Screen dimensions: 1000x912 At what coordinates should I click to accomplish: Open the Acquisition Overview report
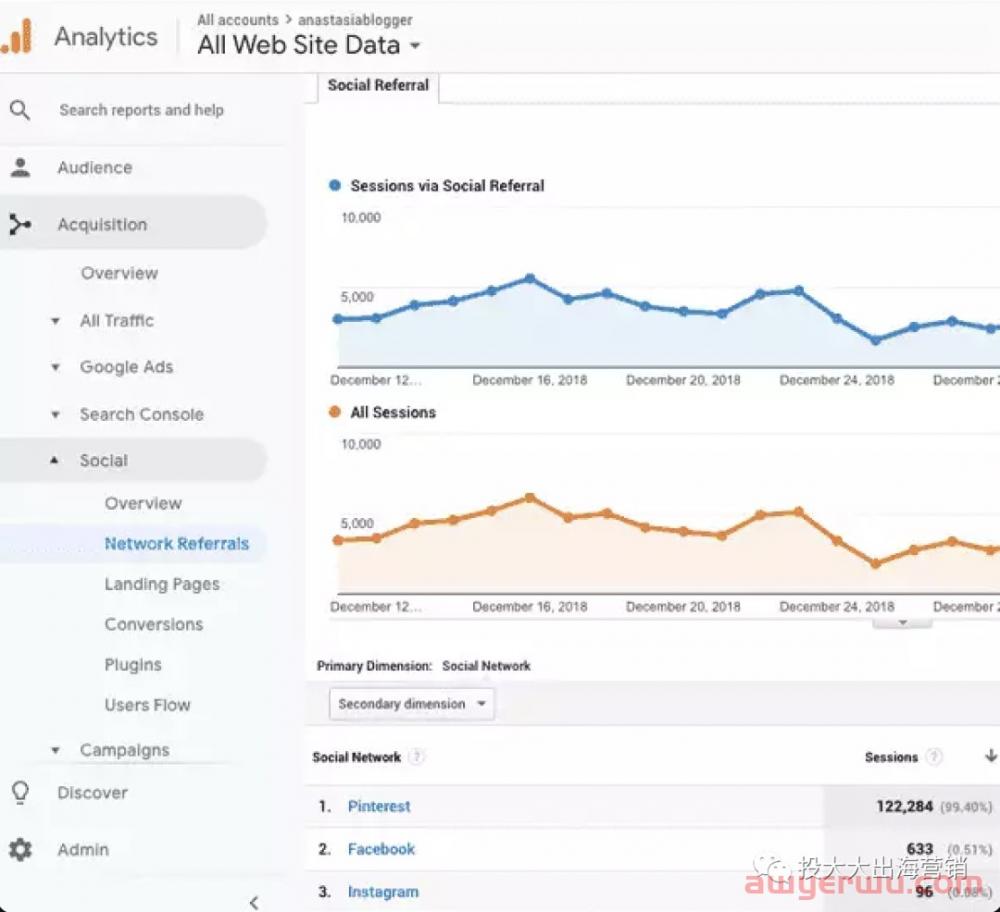[119, 273]
